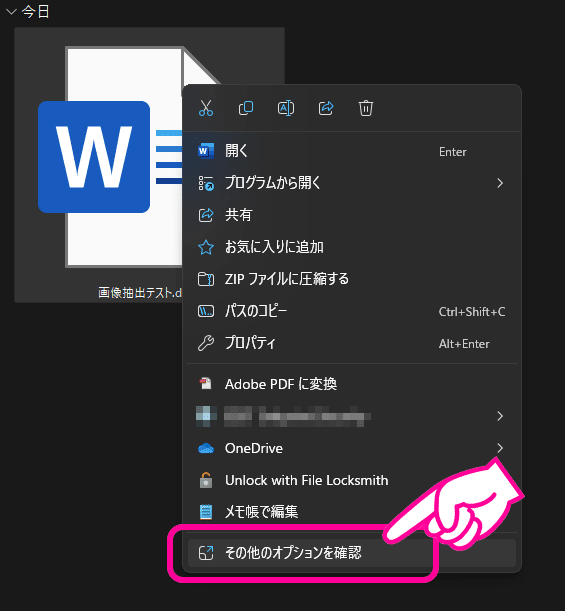Click the padlock icon for File Locksmith
The height and width of the screenshot is (611, 565).
[x=206, y=480]
